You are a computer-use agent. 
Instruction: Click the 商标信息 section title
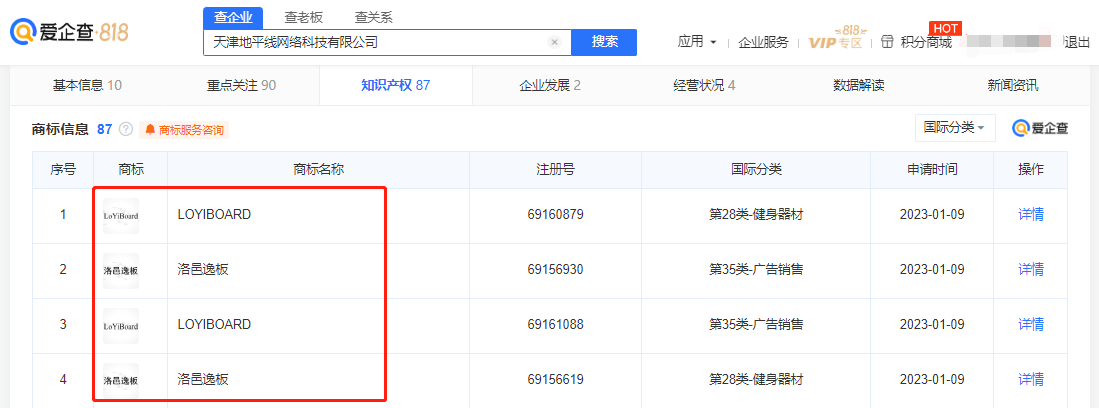click(60, 129)
